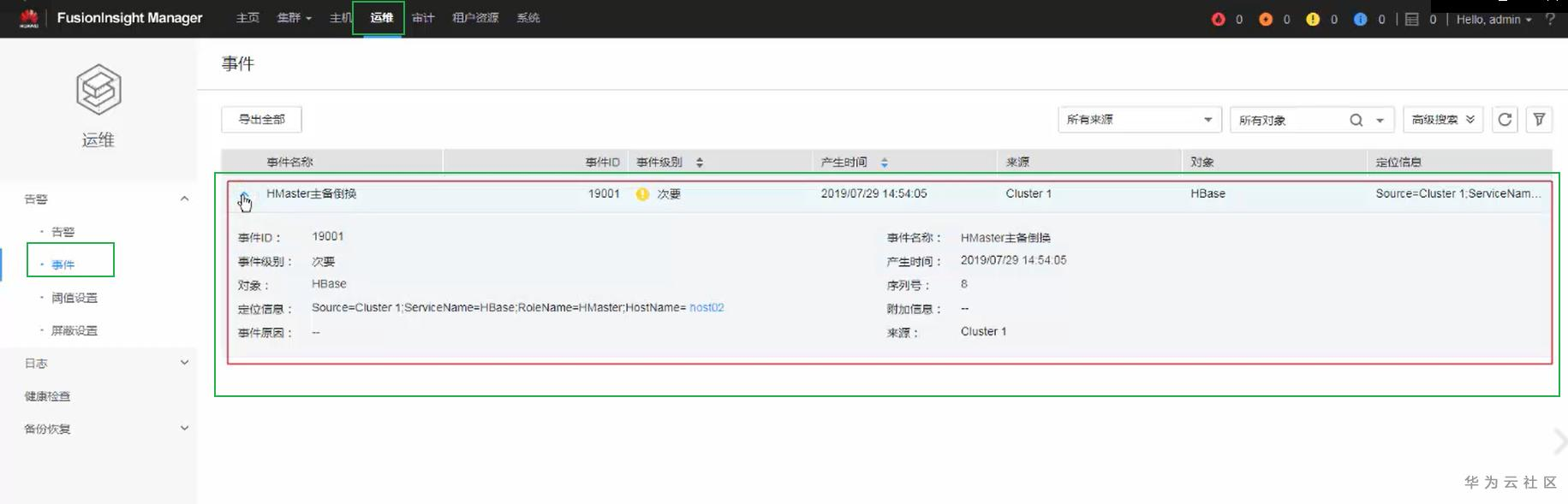
Task: Click the filter funnel icon
Action: [x=1539, y=119]
